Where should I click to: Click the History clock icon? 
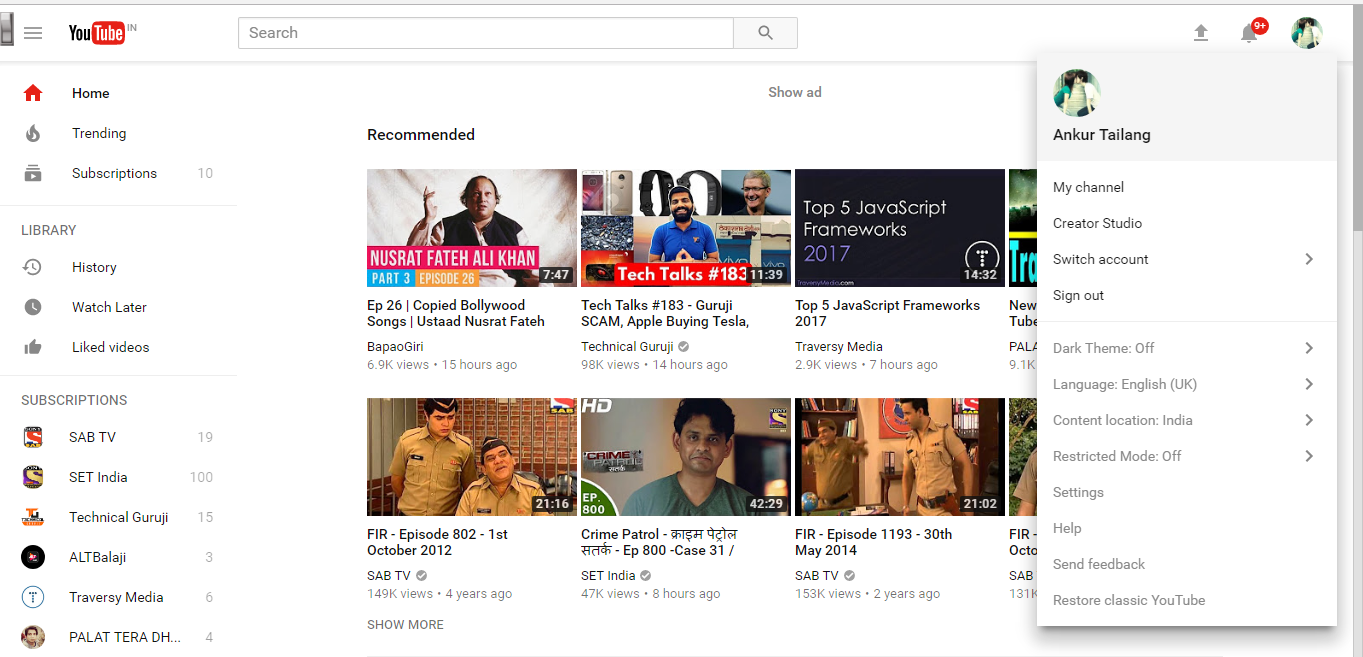33,267
